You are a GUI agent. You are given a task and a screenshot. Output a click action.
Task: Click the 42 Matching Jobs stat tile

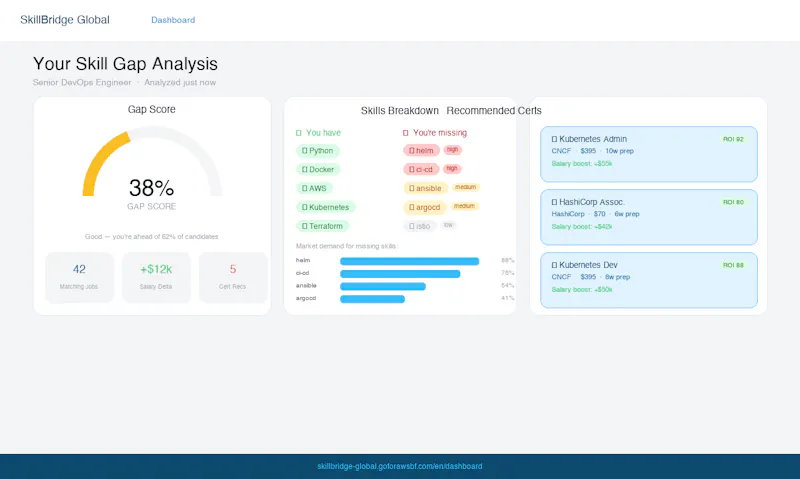[79, 278]
